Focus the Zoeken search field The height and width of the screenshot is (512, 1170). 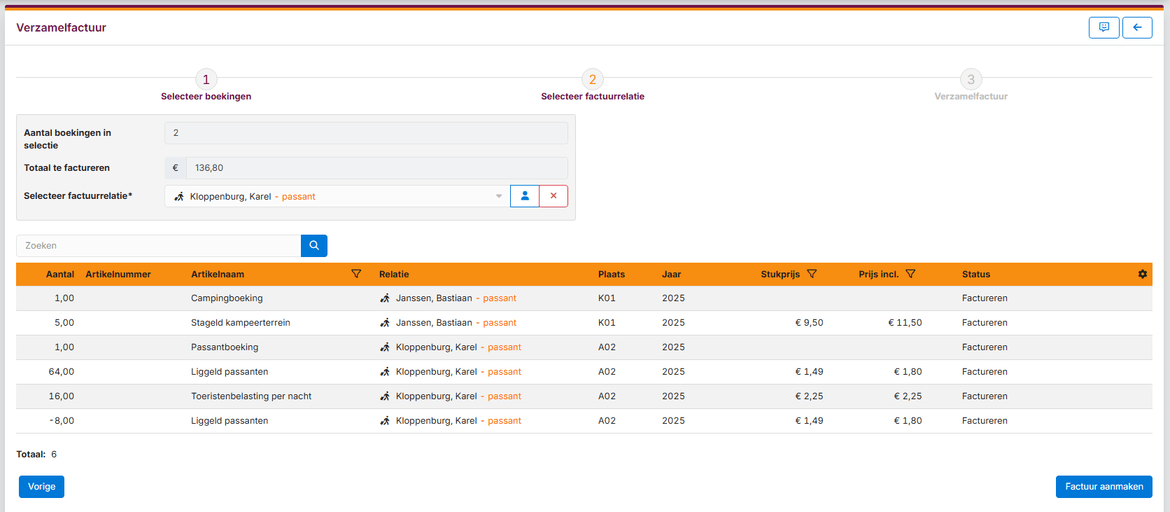(158, 246)
